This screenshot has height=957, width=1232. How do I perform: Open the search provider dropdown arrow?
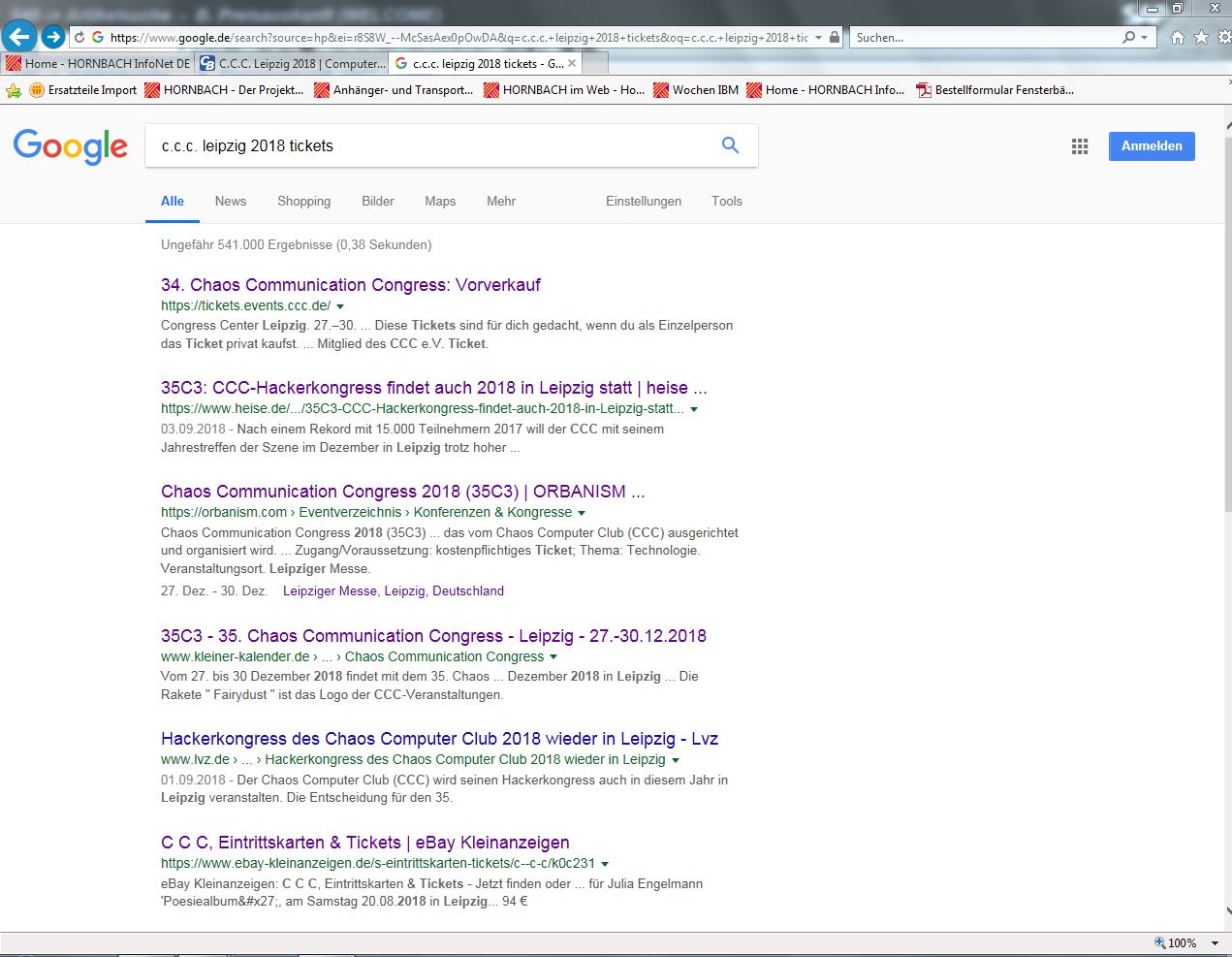coord(1144,38)
